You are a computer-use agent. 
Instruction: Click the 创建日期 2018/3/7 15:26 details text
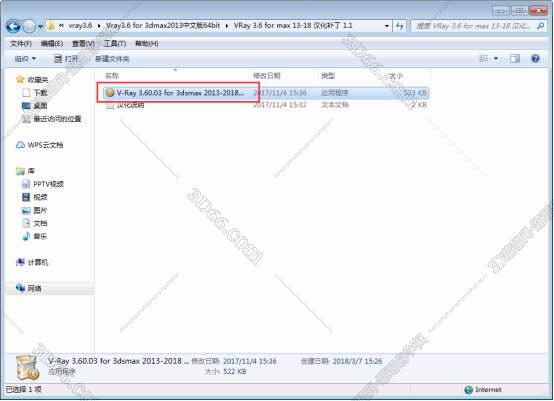(x=341, y=361)
